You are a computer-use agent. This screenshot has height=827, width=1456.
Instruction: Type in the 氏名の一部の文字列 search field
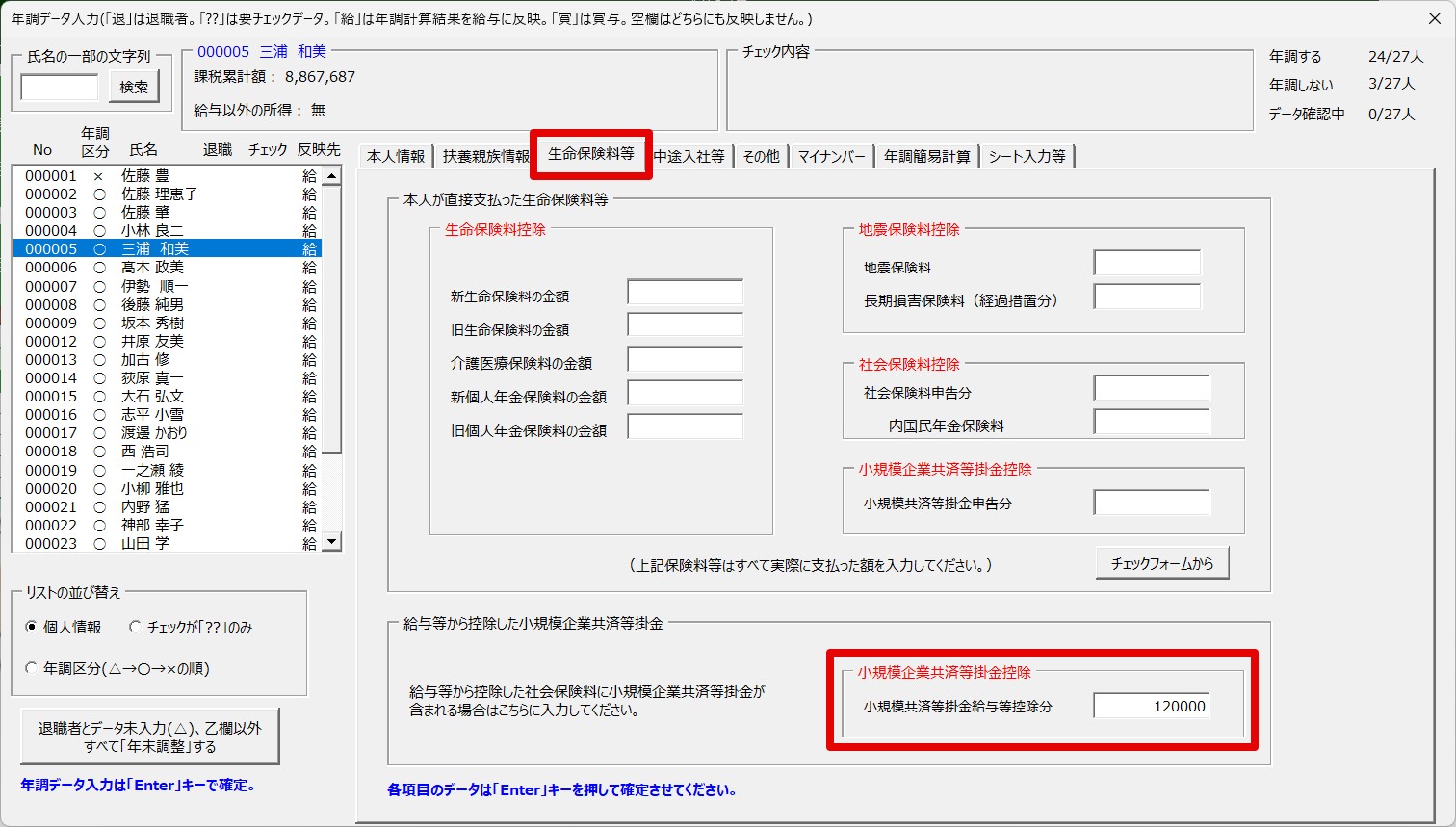point(60,88)
